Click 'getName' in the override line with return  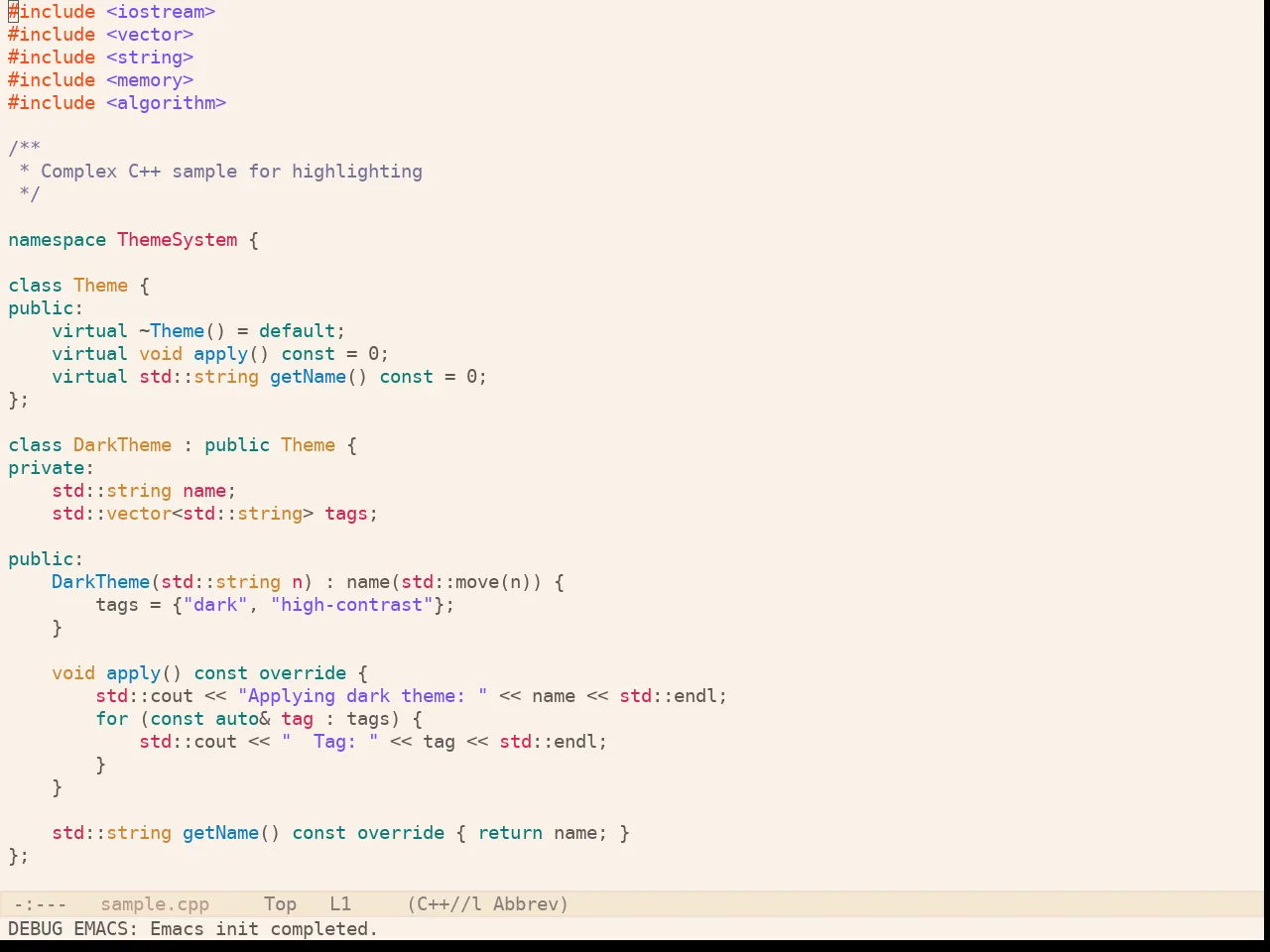coord(220,833)
